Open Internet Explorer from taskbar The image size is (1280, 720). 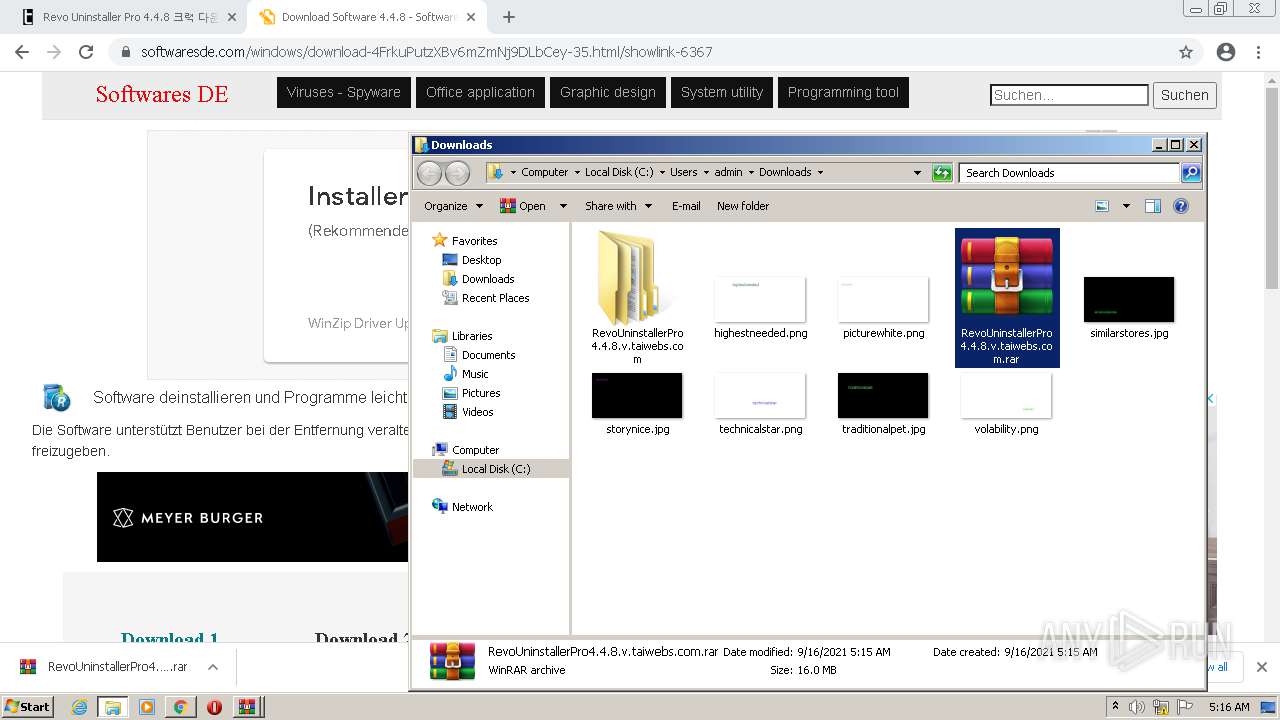coord(79,707)
